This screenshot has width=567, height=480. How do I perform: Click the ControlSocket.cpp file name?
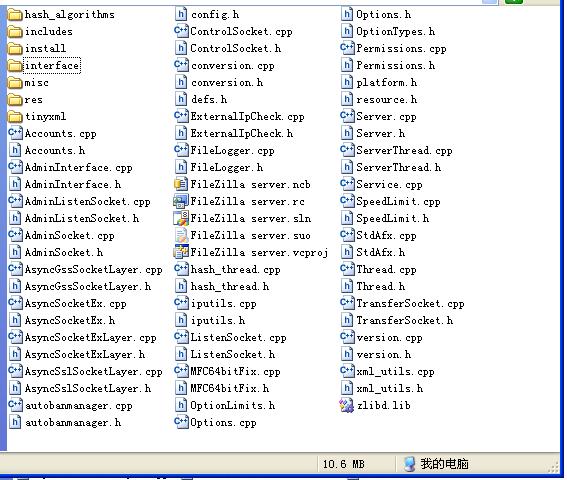pyautogui.click(x=241, y=31)
